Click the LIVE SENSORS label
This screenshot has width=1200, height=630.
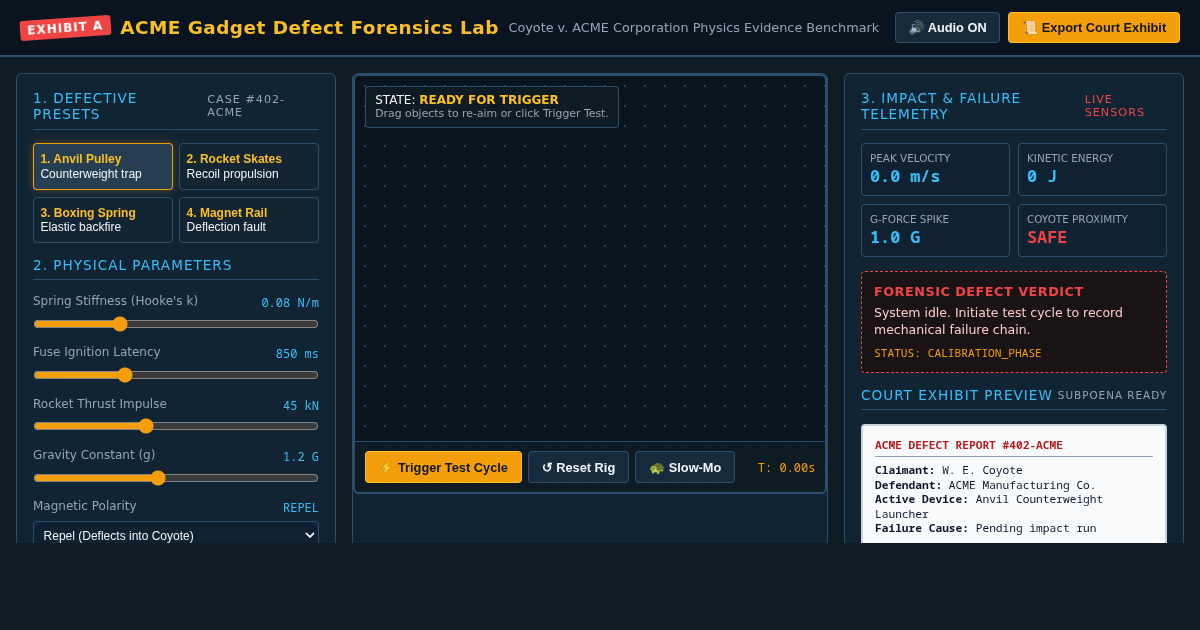click(1115, 106)
